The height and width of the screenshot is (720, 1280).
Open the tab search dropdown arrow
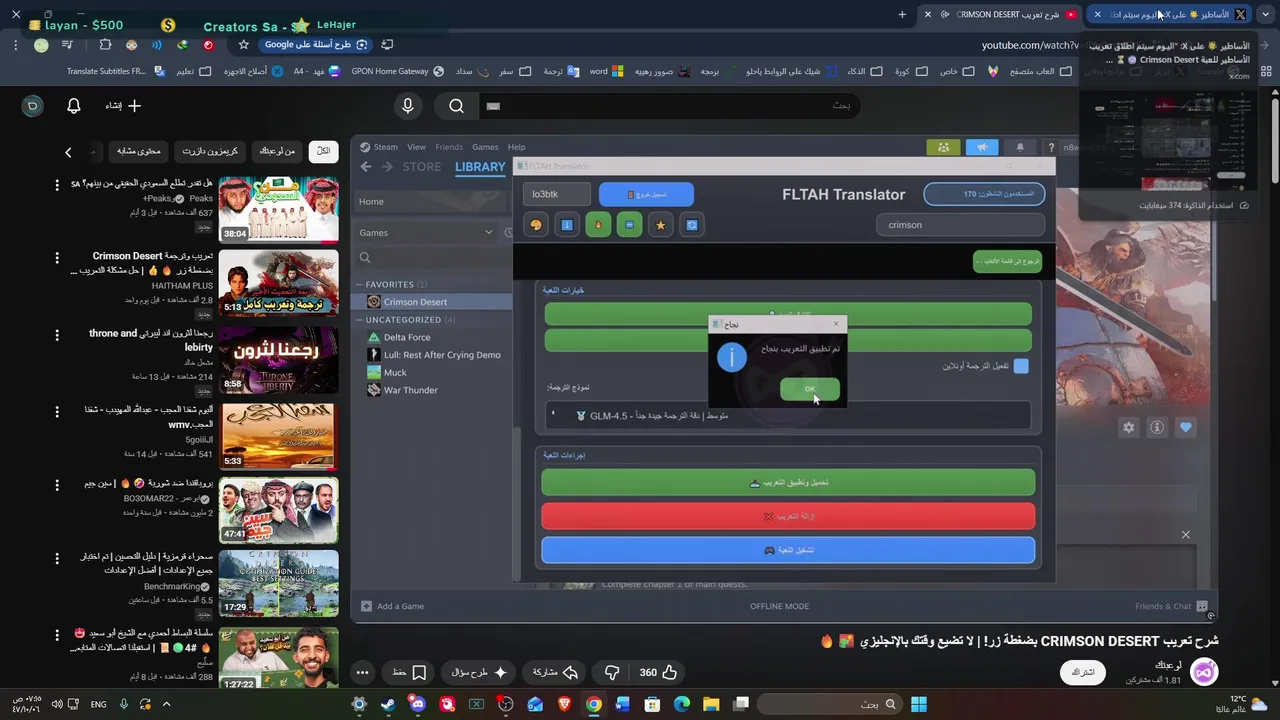(x=1267, y=14)
